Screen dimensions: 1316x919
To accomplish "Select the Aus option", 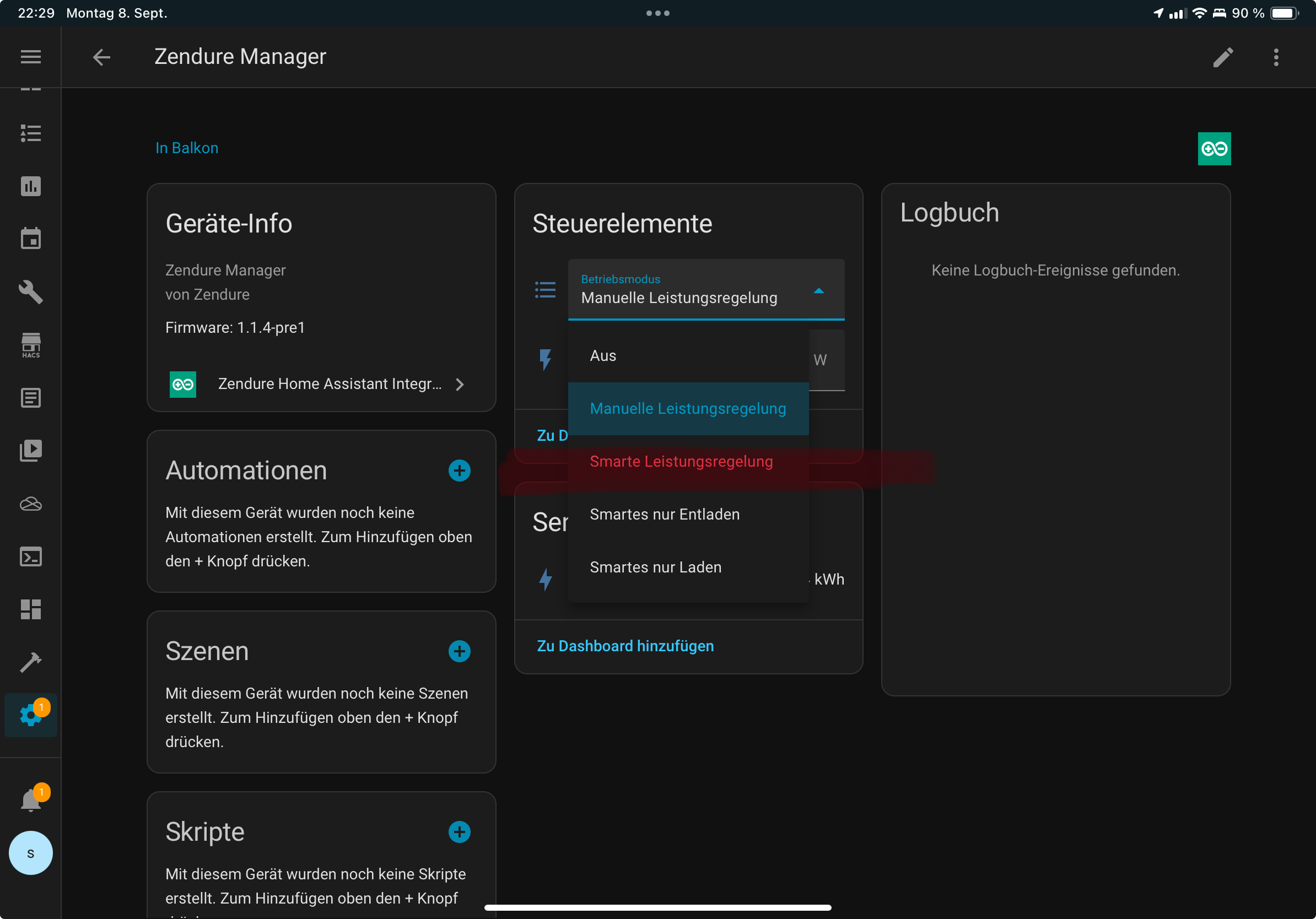I will point(688,356).
